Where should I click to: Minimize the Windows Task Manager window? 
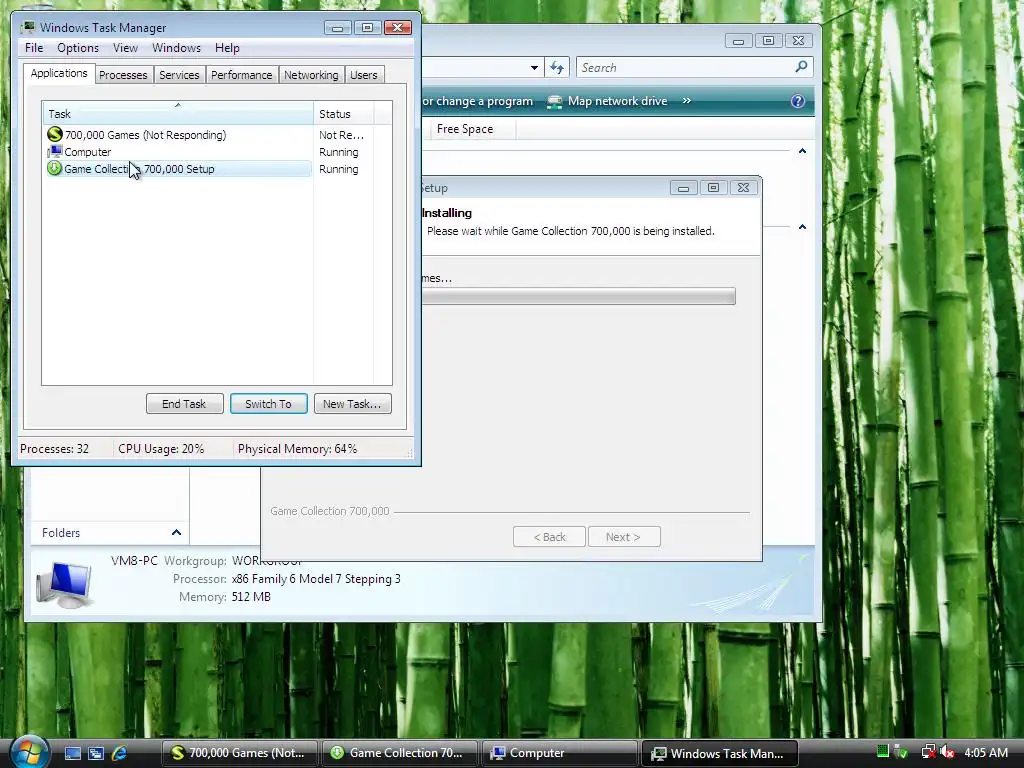tap(337, 27)
